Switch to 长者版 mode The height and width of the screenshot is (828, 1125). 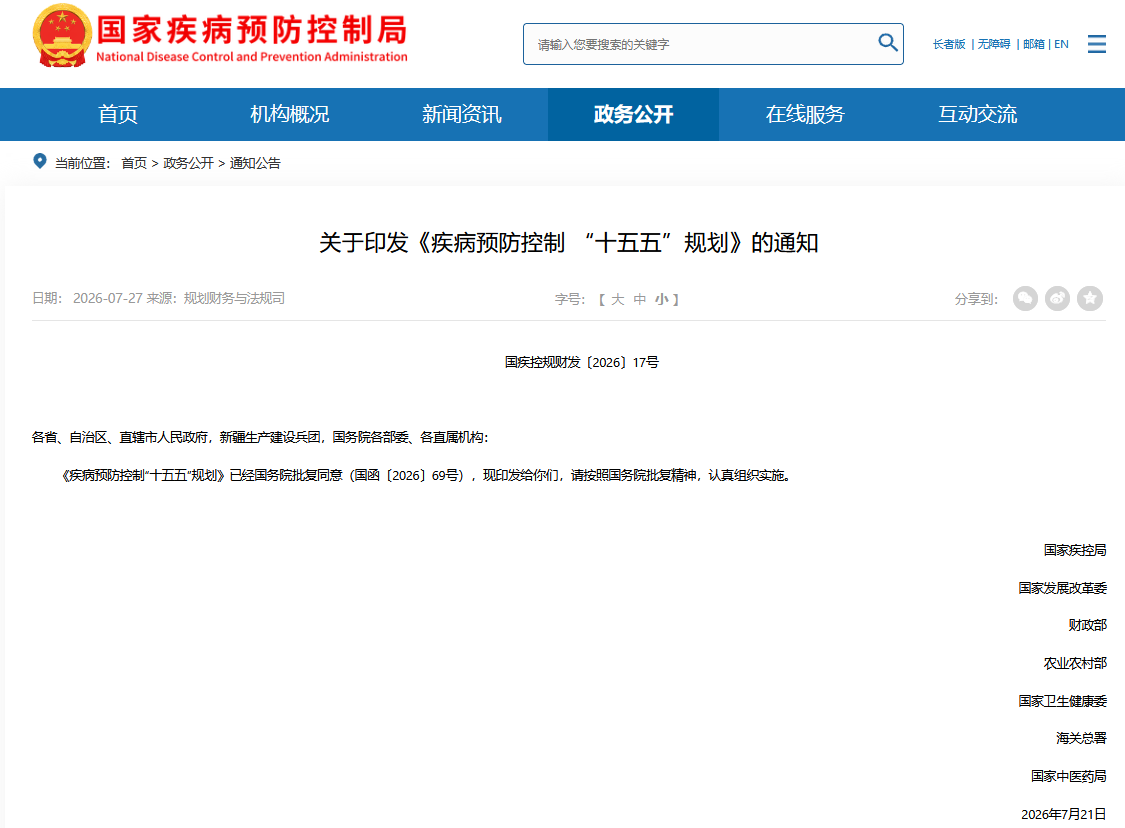point(949,44)
